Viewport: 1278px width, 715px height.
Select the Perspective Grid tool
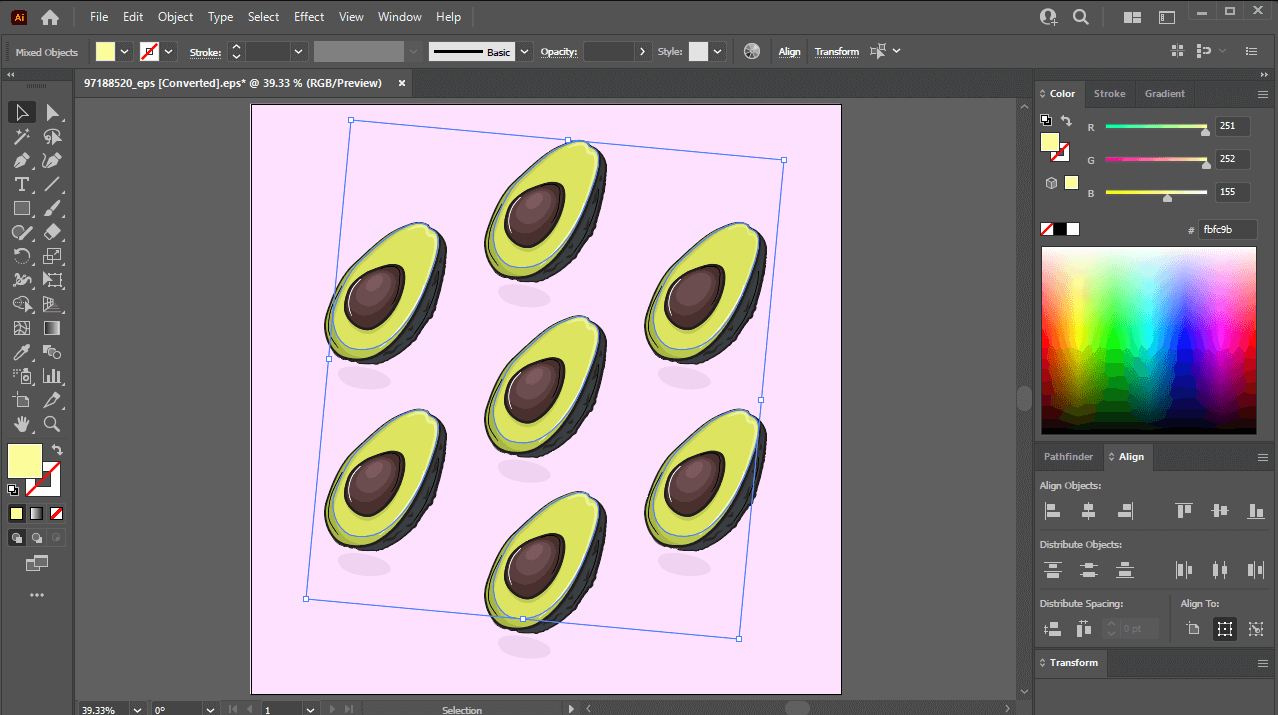pos(53,304)
